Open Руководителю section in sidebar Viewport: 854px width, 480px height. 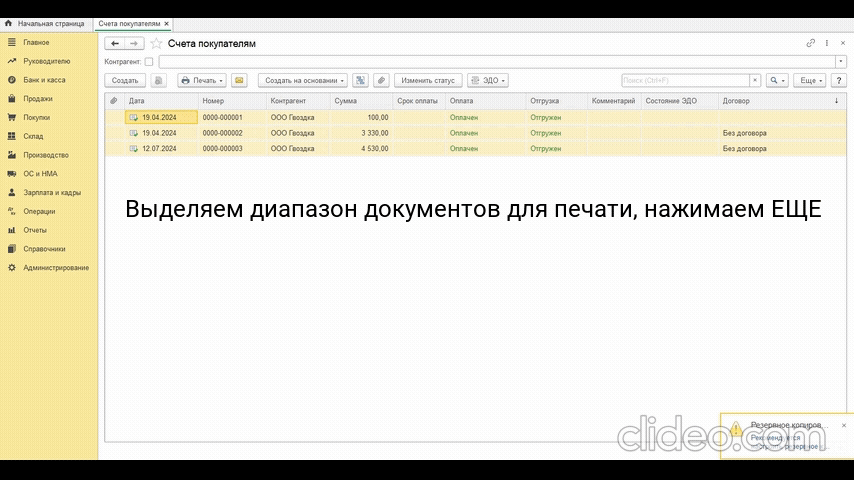pos(46,61)
